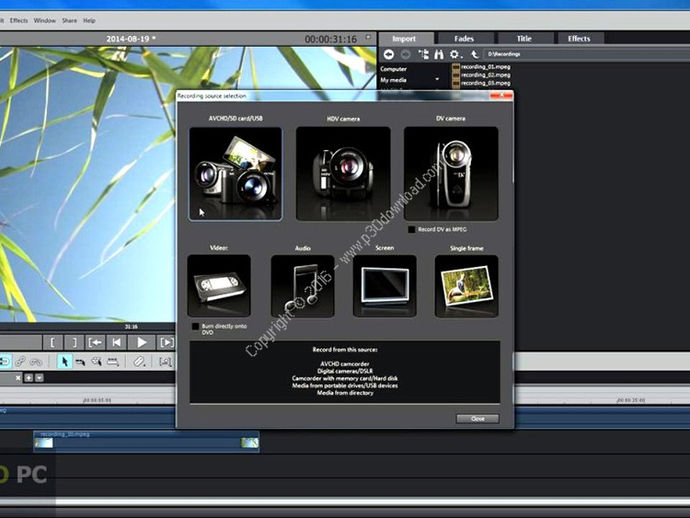This screenshot has width=690, height=518.
Task: Switch to the Effects tab
Action: pos(579,38)
